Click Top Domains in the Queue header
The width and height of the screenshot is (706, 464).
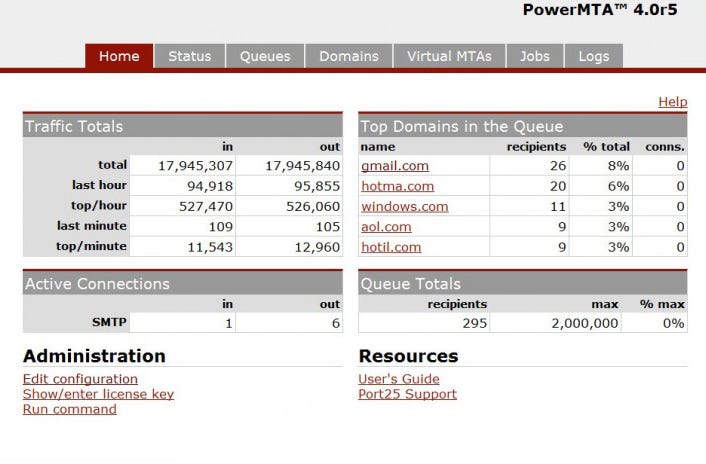523,126
